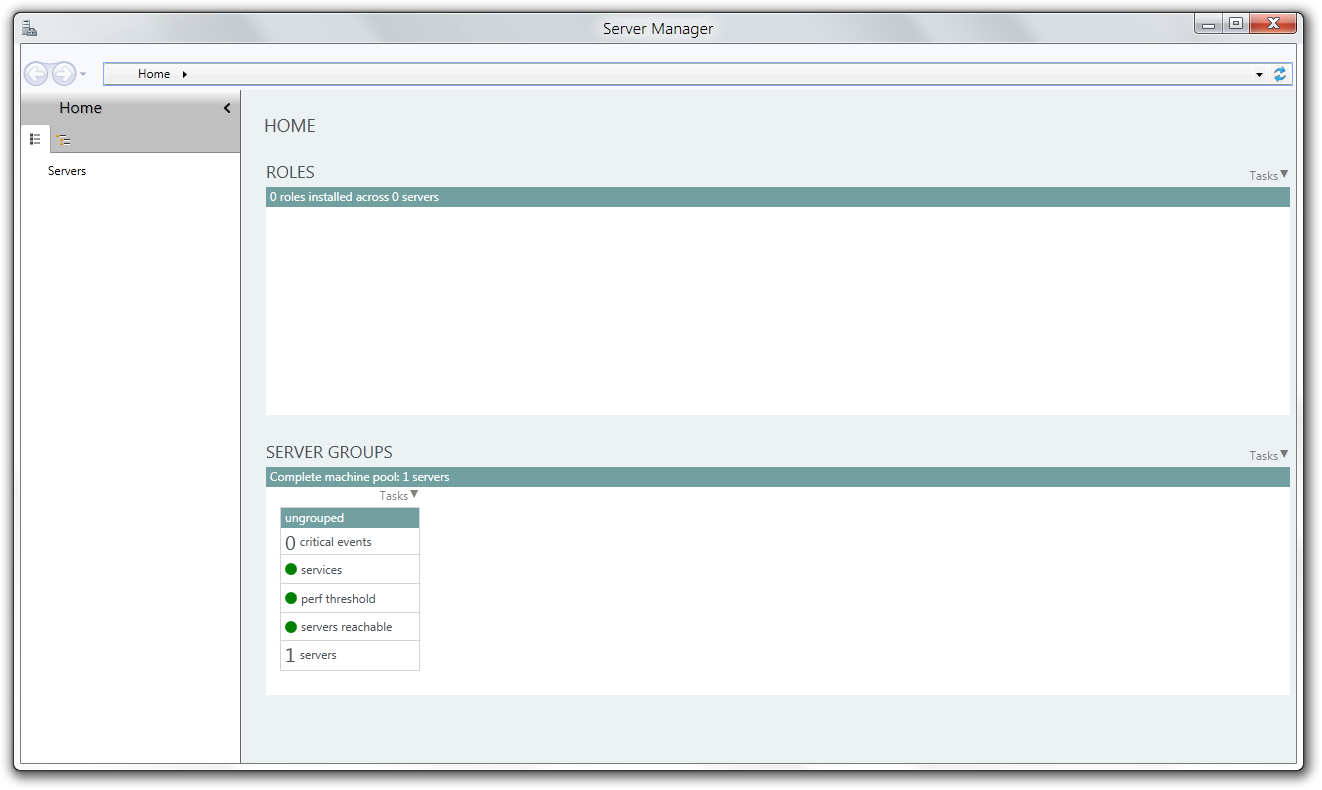Click the green status icon beside services
This screenshot has width=1322, height=790.
coord(291,570)
